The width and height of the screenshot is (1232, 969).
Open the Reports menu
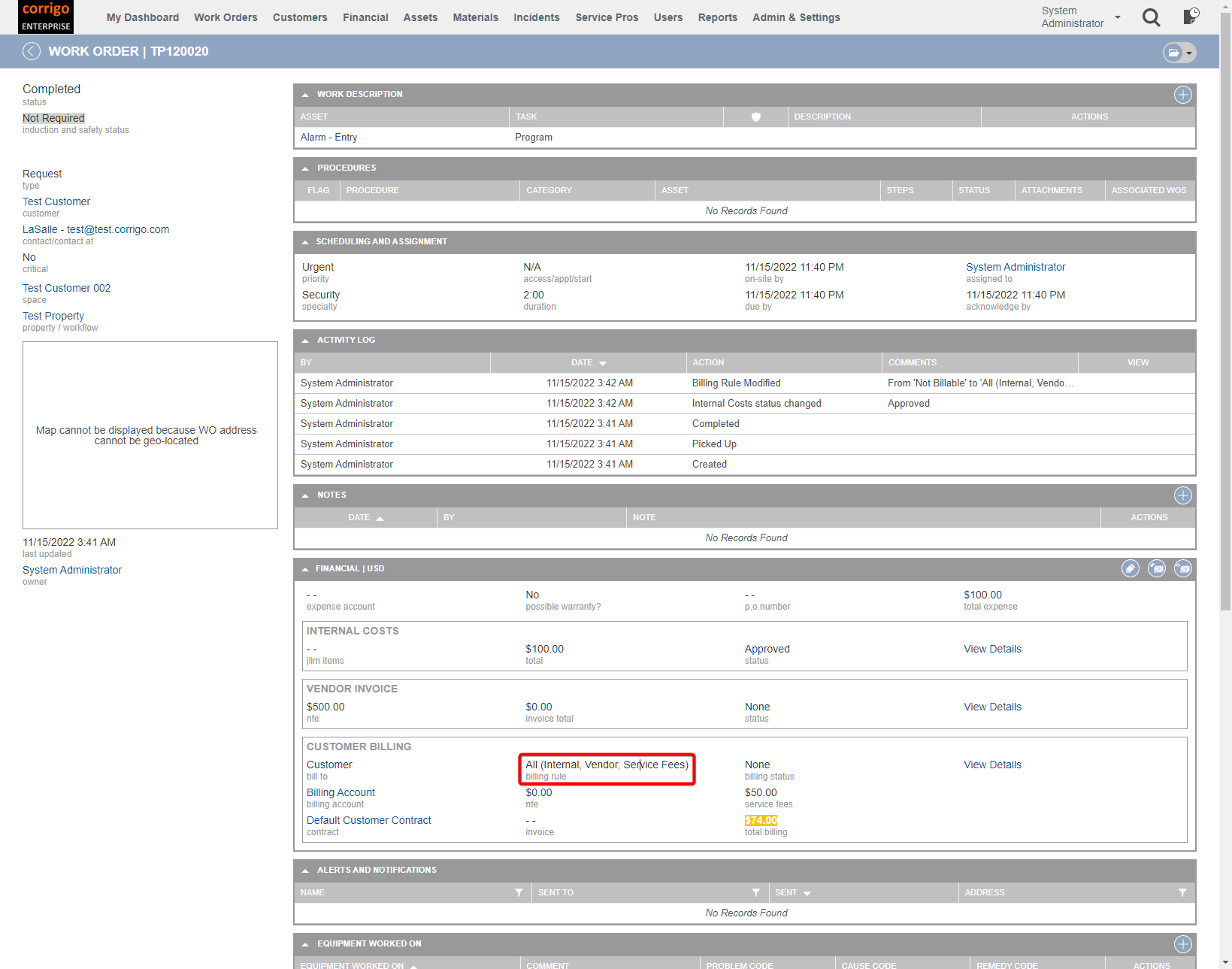pos(717,17)
